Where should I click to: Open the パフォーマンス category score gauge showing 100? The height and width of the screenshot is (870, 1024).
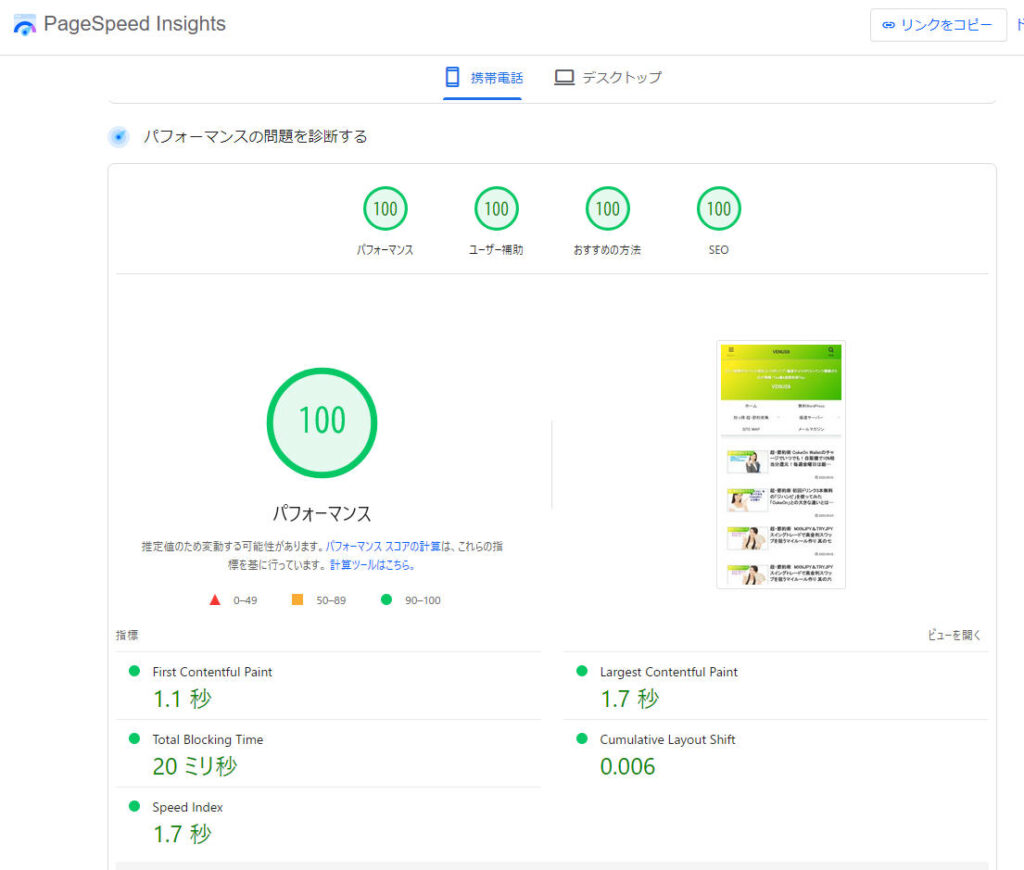point(385,209)
